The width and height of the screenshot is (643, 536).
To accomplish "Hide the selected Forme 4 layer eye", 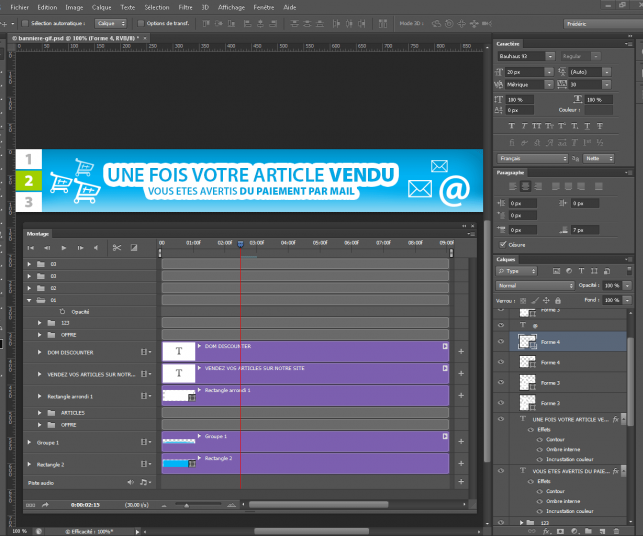I will click(501, 342).
